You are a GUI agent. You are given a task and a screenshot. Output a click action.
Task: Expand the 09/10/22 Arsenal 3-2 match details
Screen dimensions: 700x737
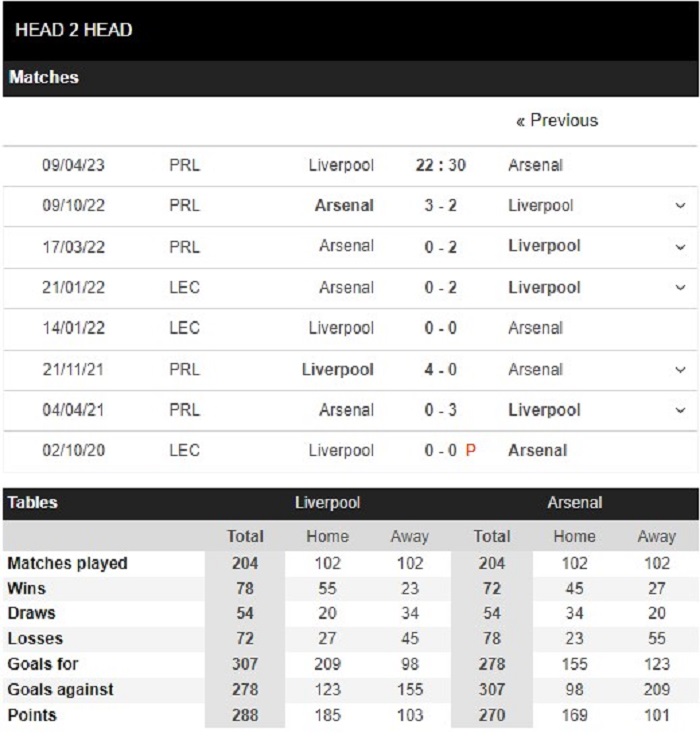pos(680,206)
